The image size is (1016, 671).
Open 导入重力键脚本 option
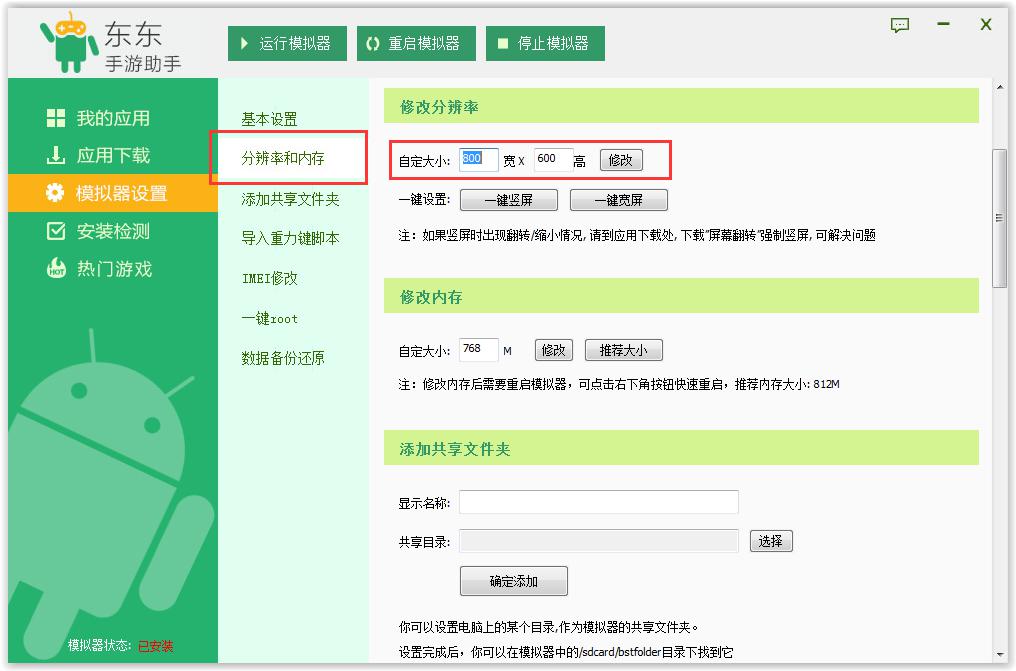[x=290, y=238]
